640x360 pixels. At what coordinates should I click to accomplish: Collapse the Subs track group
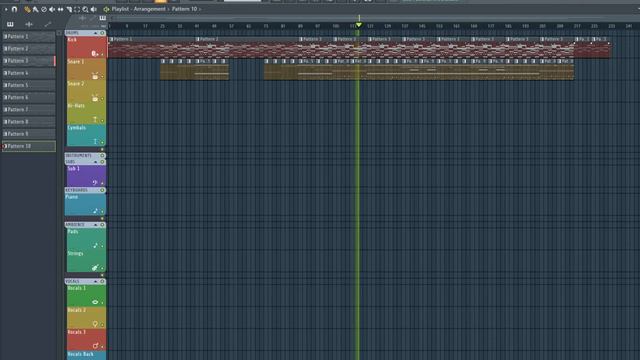coord(96,162)
